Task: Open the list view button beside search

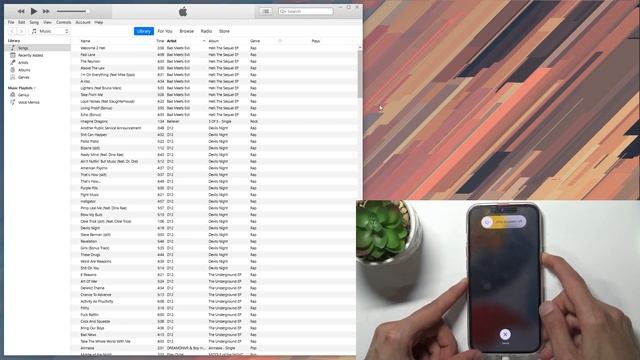Action: point(266,11)
